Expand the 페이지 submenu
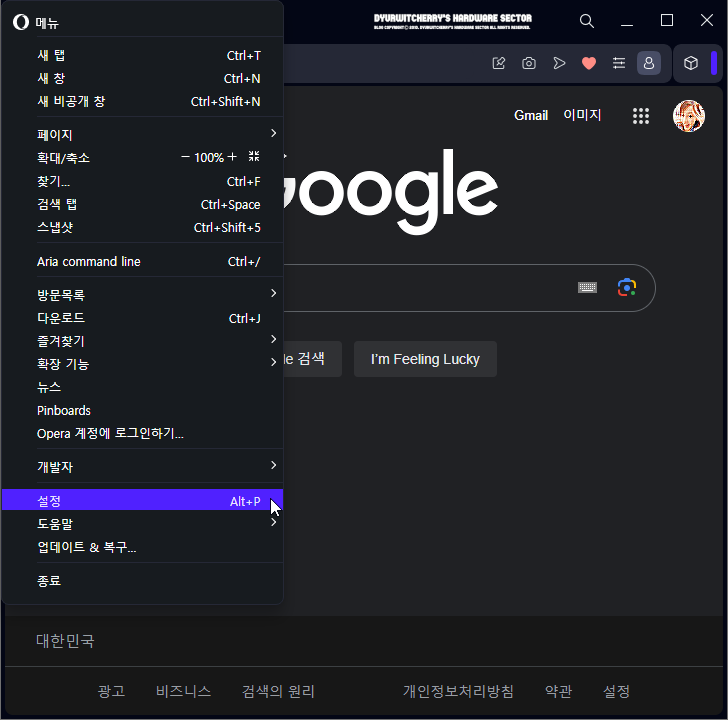The height and width of the screenshot is (720, 728). [x=143, y=135]
